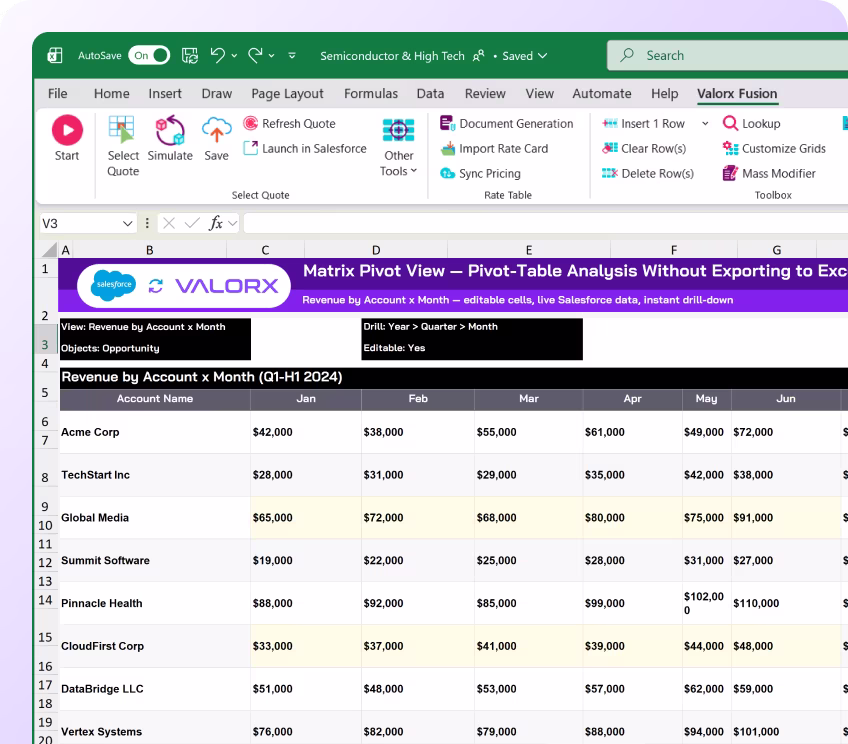Open the Lookup tool

tap(751, 123)
